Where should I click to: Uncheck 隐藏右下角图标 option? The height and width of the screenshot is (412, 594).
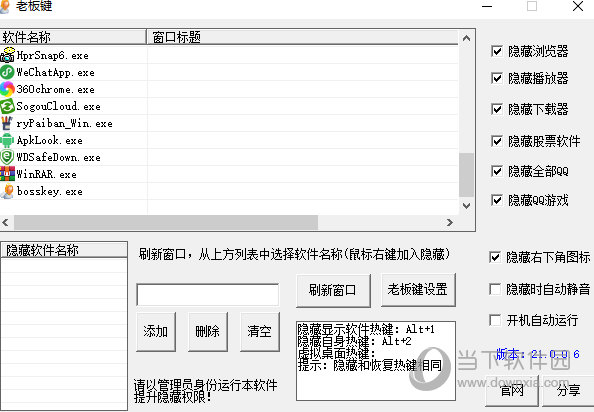click(x=495, y=258)
